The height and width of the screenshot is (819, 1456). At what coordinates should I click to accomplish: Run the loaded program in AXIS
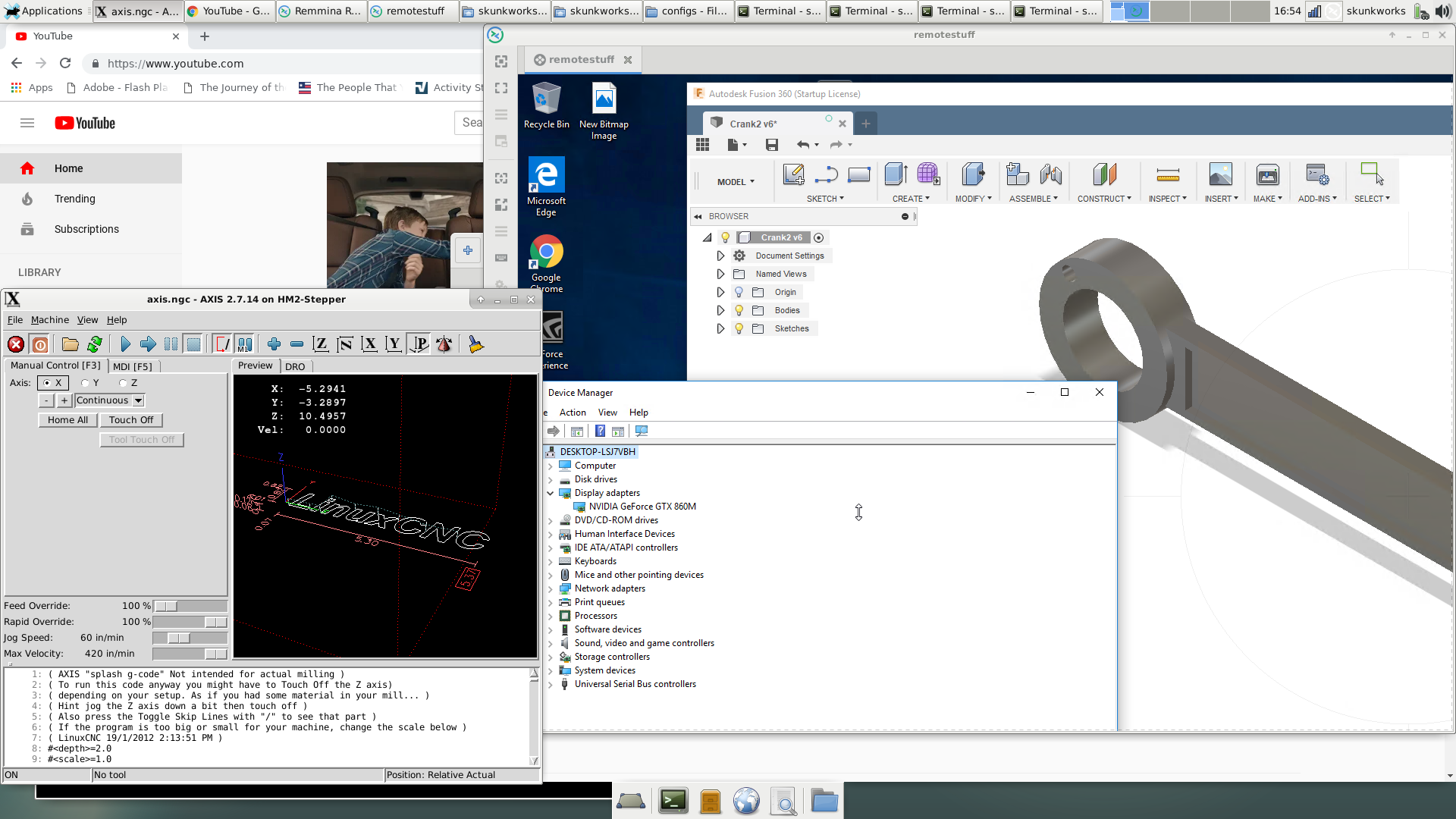[x=125, y=344]
